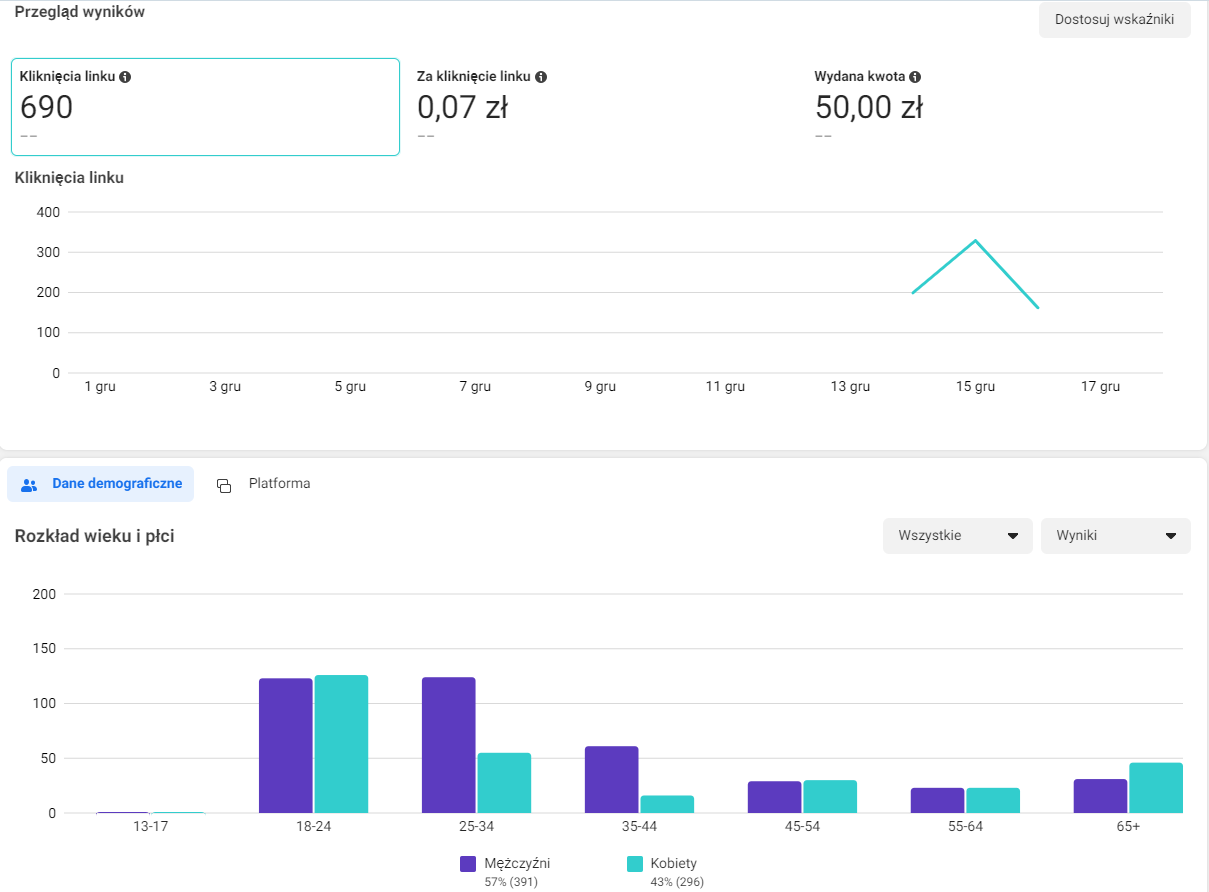The width and height of the screenshot is (1209, 892).
Task: Switch to the Platforma tab
Action: point(279,484)
